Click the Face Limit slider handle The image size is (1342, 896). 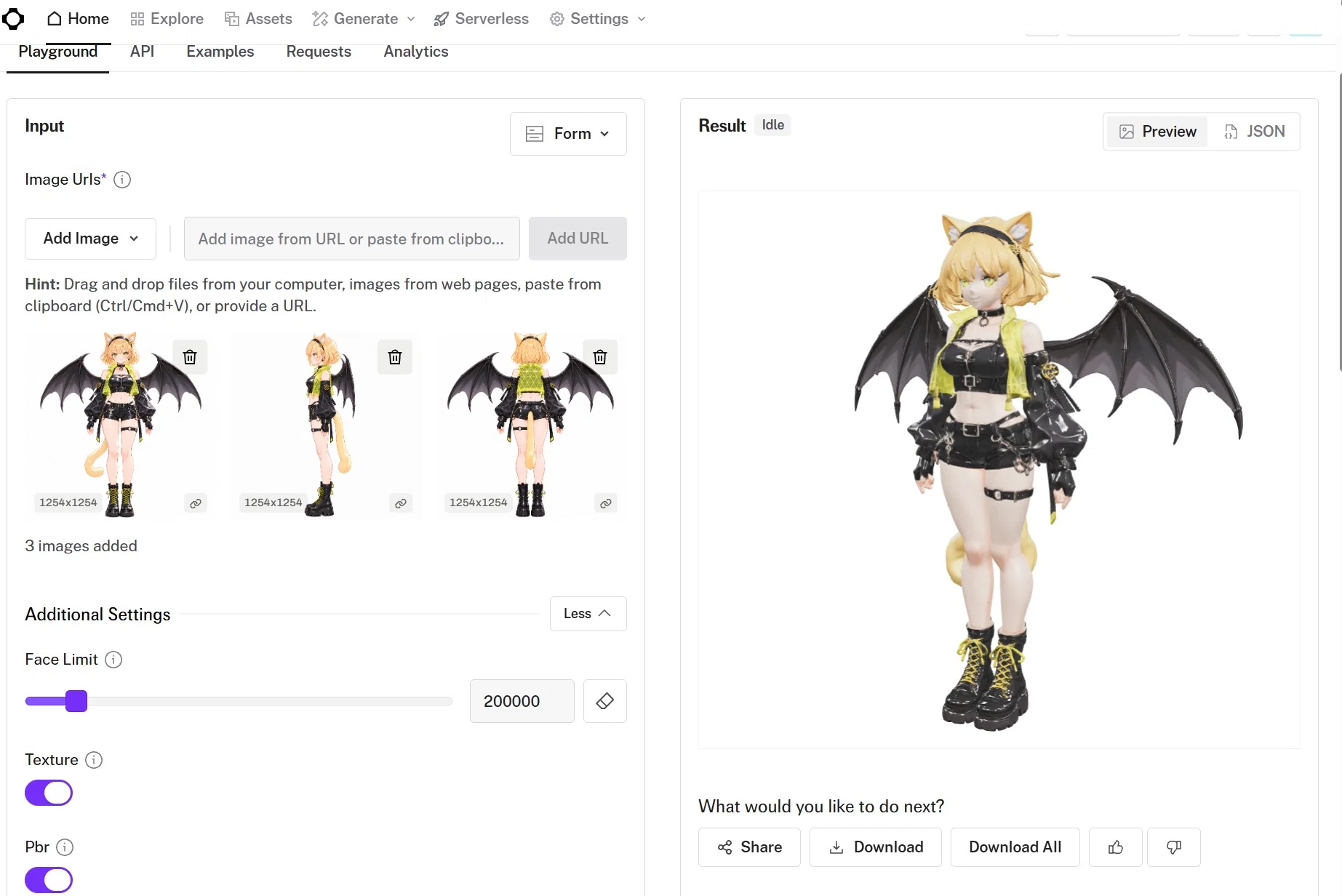pos(76,701)
